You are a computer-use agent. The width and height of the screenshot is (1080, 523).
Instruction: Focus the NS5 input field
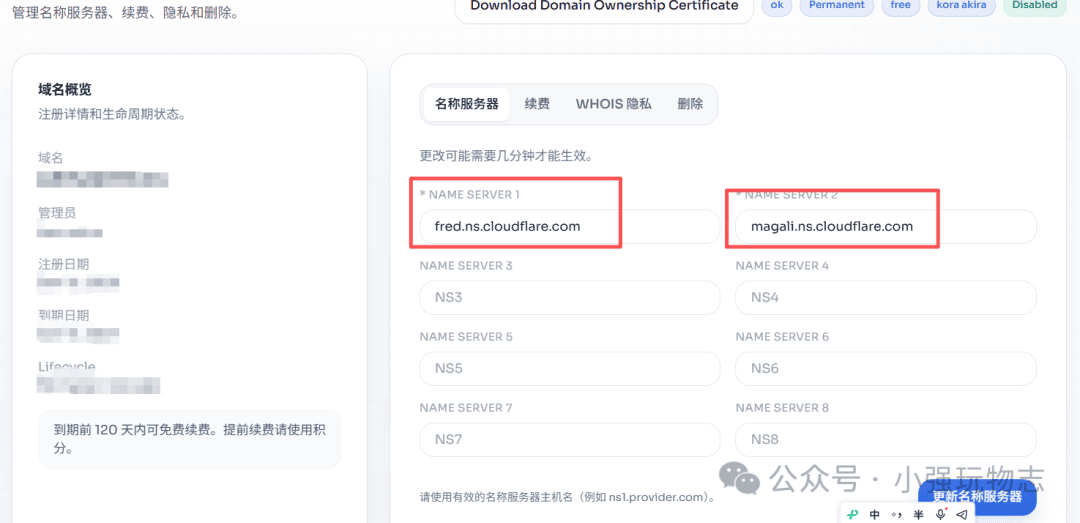(570, 369)
